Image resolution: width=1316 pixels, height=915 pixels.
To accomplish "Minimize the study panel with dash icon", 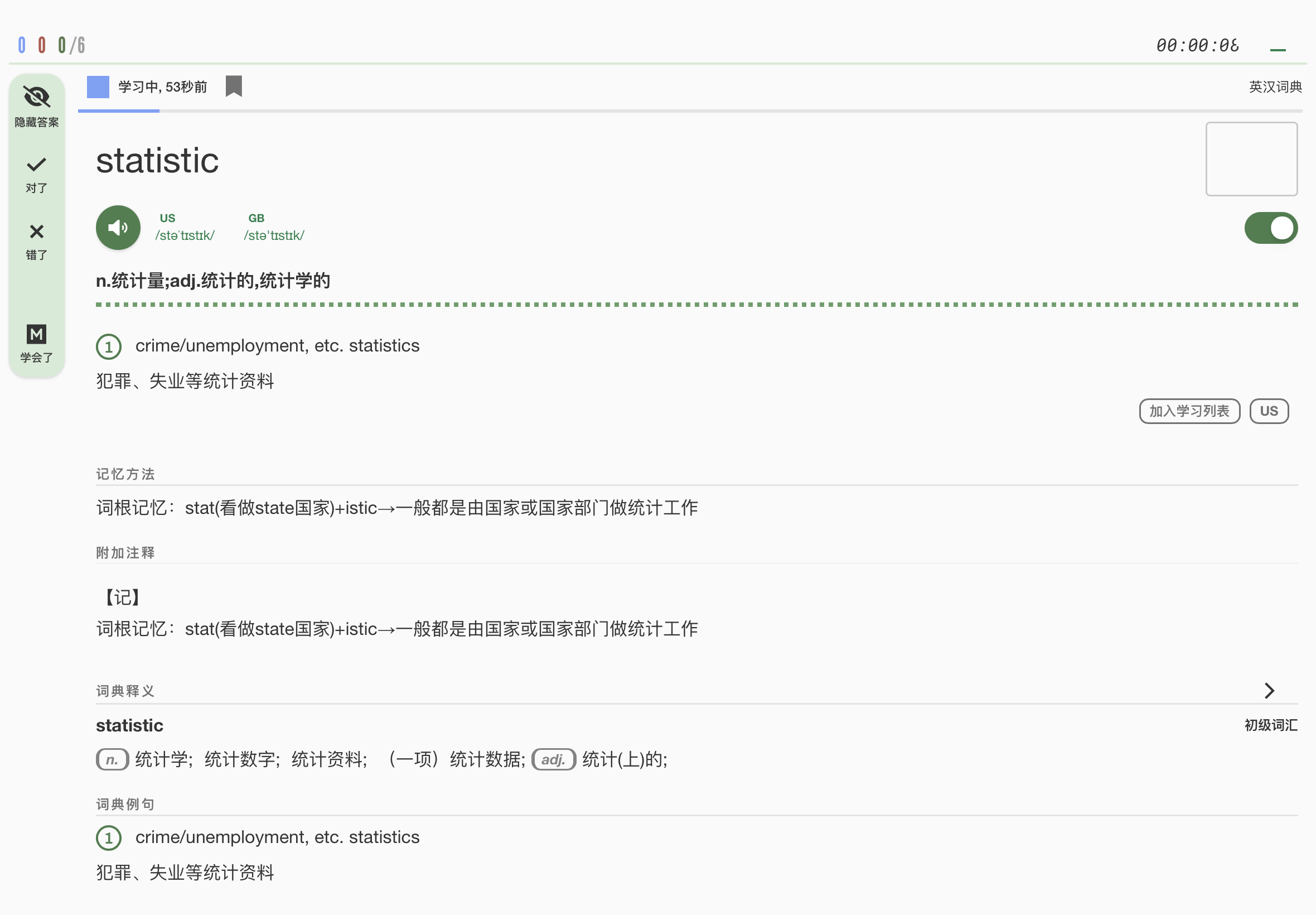I will coord(1278,50).
